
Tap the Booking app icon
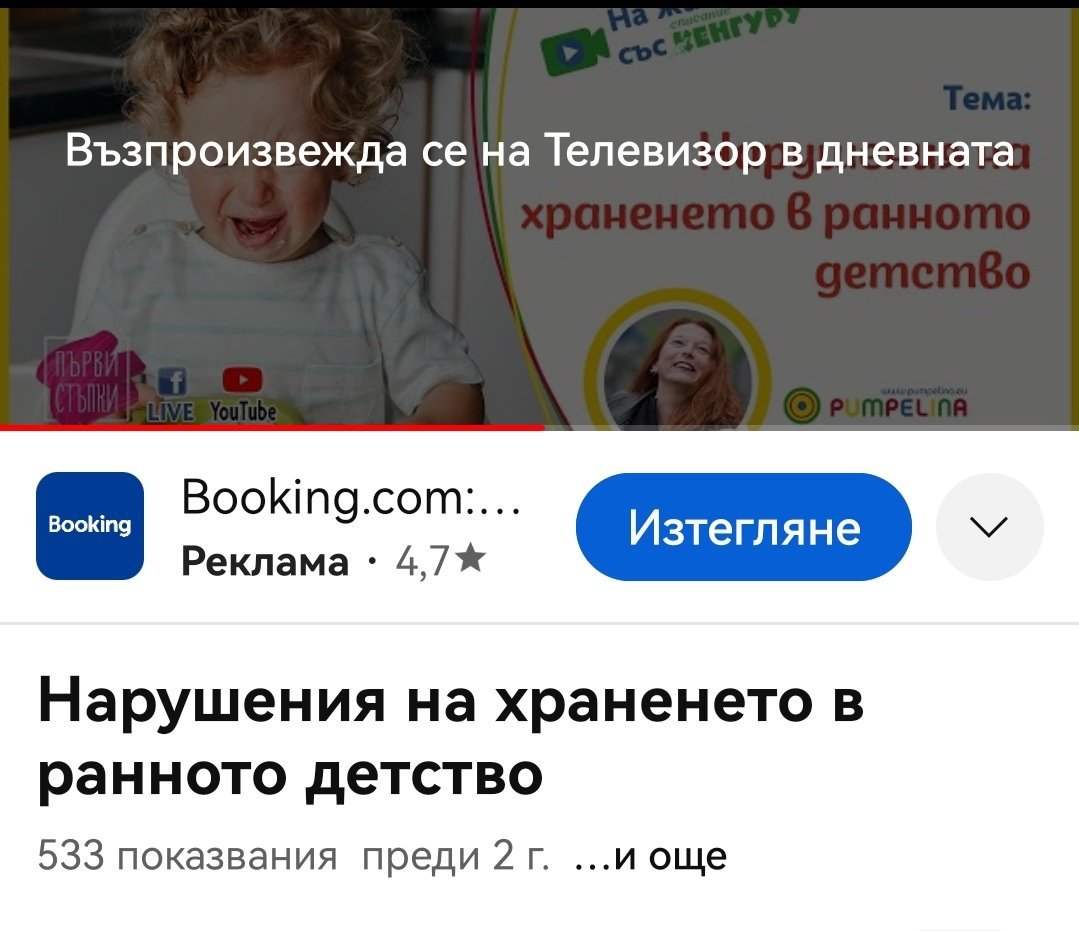tap(89, 526)
